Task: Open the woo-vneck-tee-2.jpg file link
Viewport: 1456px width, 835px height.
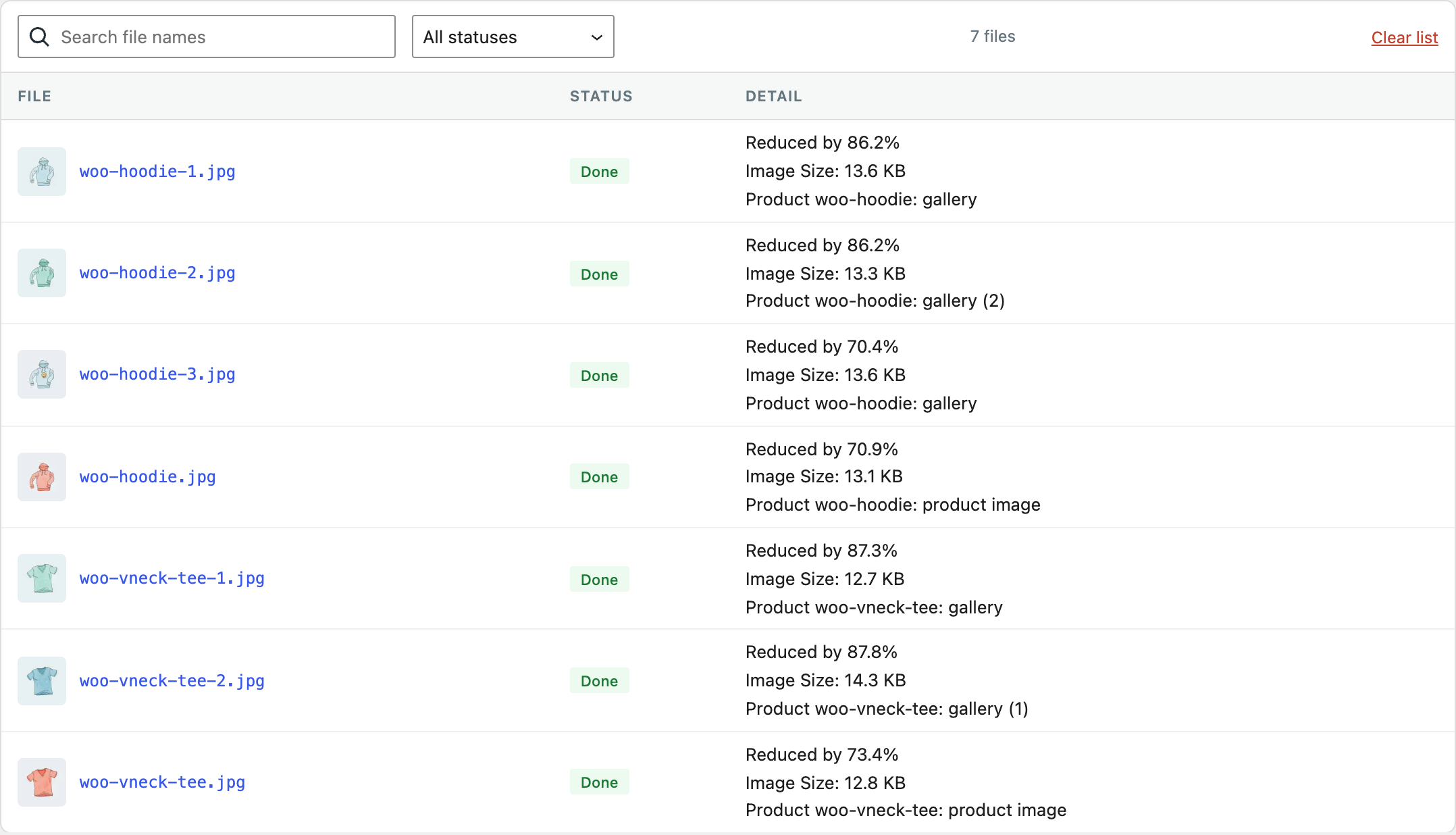Action: pos(172,681)
